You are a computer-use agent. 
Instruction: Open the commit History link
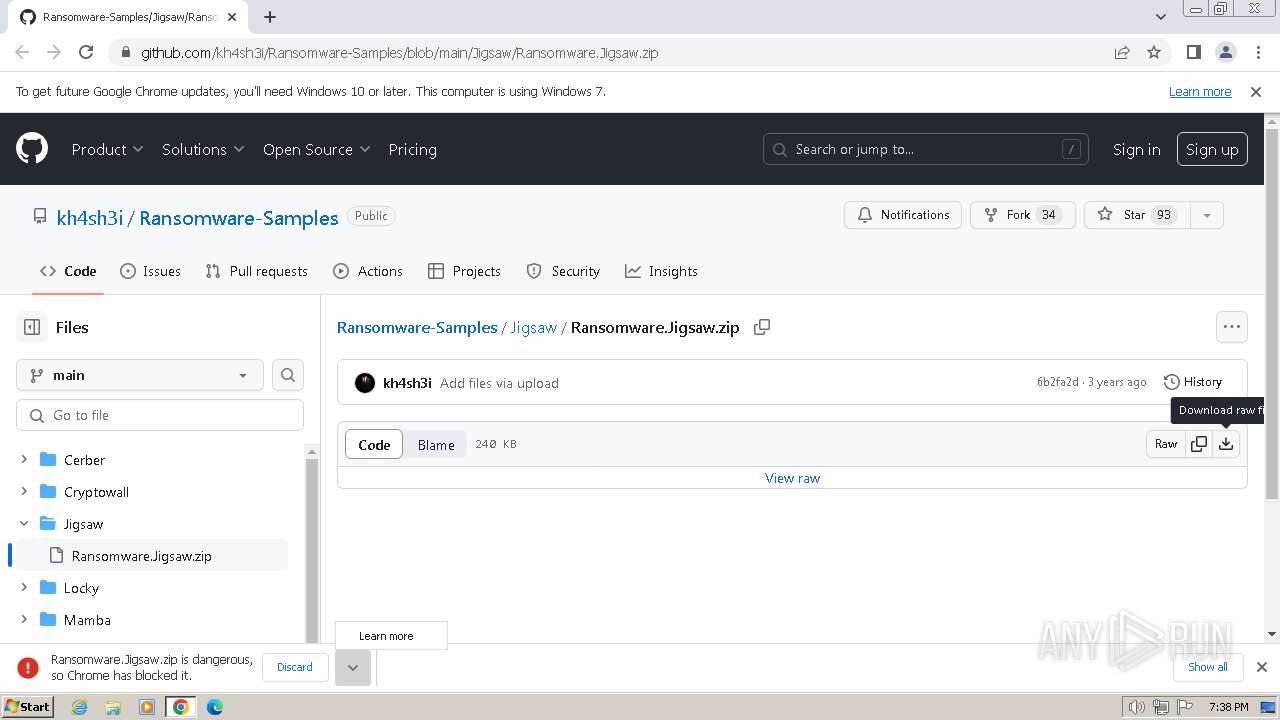click(x=1193, y=382)
